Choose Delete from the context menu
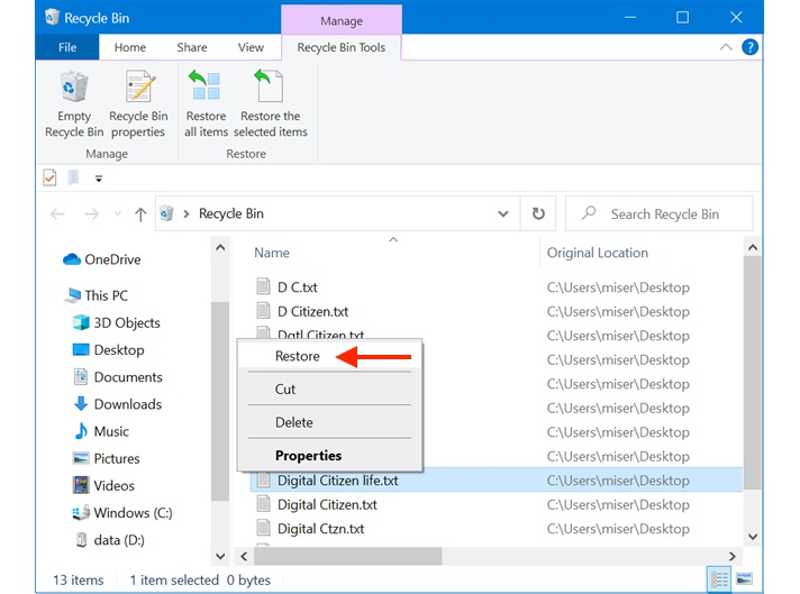The height and width of the screenshot is (594, 800). click(294, 422)
